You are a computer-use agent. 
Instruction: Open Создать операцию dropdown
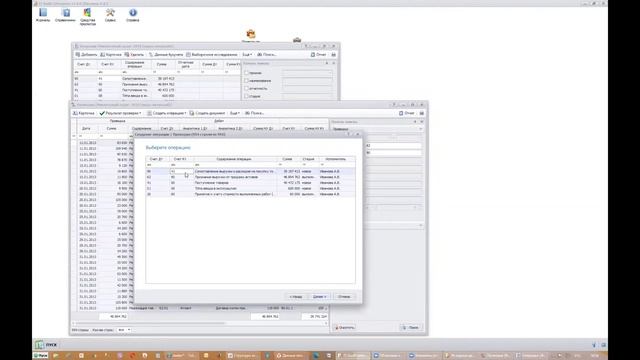(167, 113)
